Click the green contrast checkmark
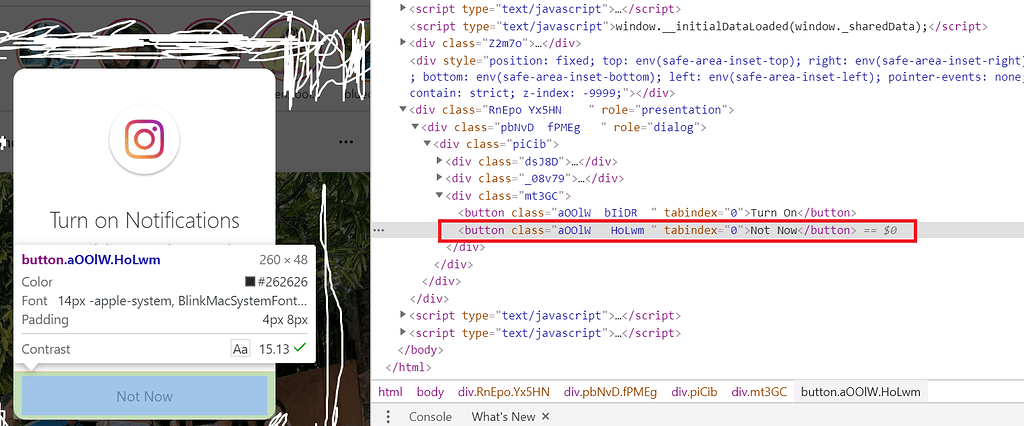1024x426 pixels. click(300, 348)
